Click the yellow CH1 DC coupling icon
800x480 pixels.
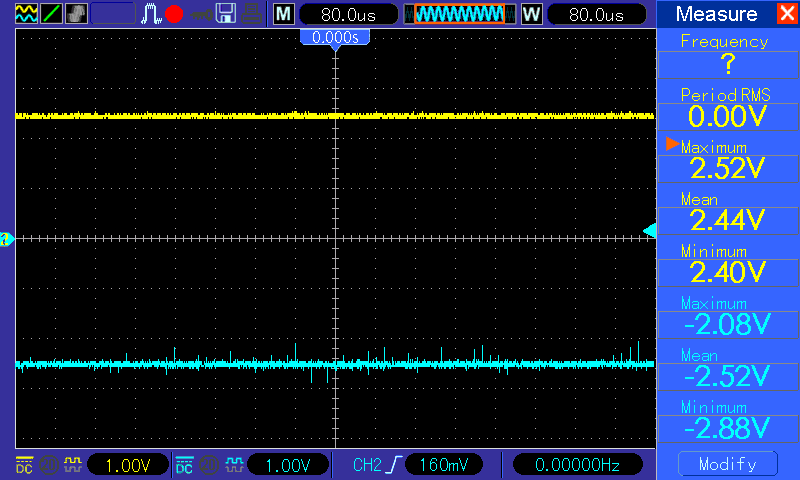click(x=24, y=465)
